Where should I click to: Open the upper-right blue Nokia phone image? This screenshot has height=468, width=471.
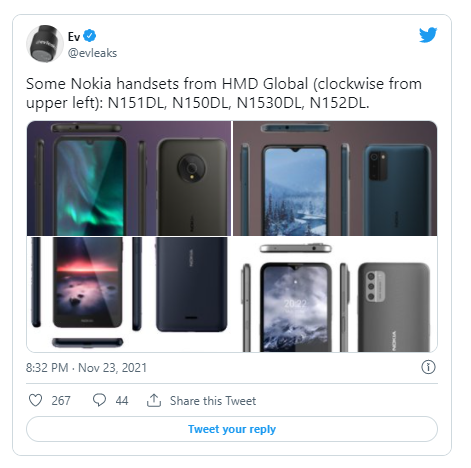[x=335, y=178]
